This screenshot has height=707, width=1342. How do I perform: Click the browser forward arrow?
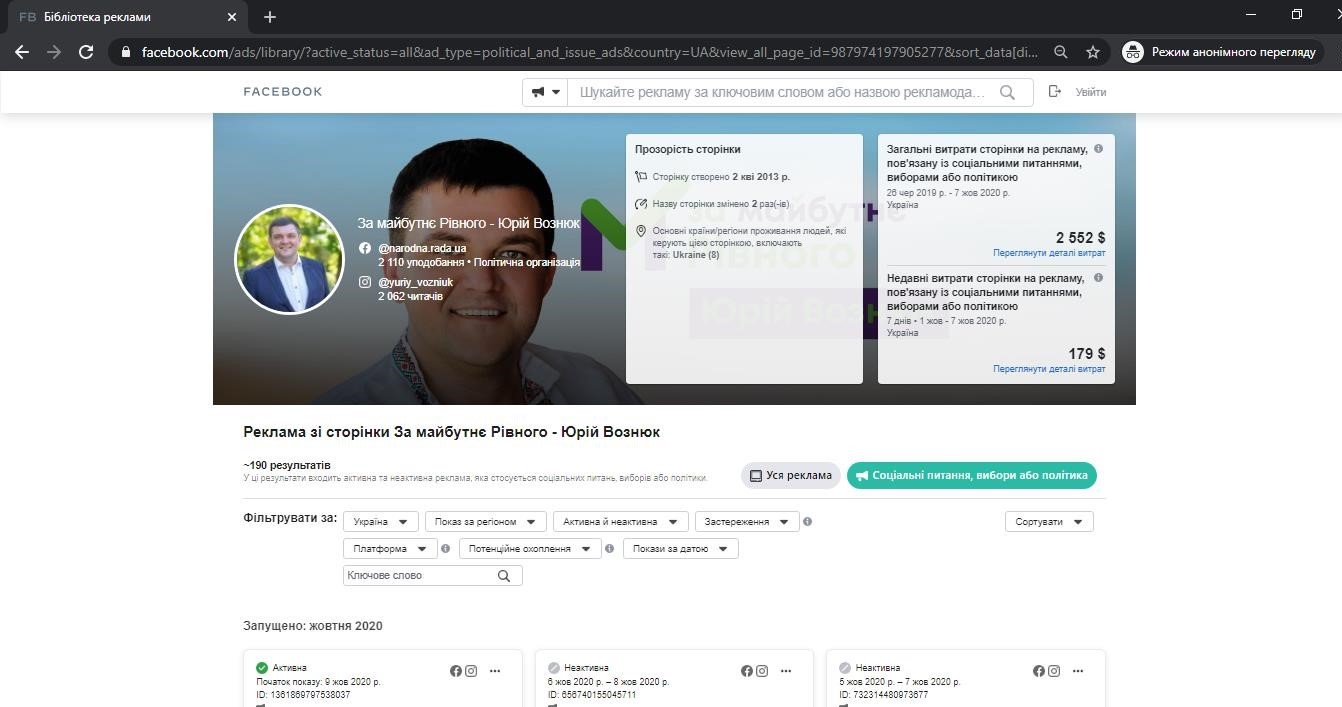pos(54,52)
